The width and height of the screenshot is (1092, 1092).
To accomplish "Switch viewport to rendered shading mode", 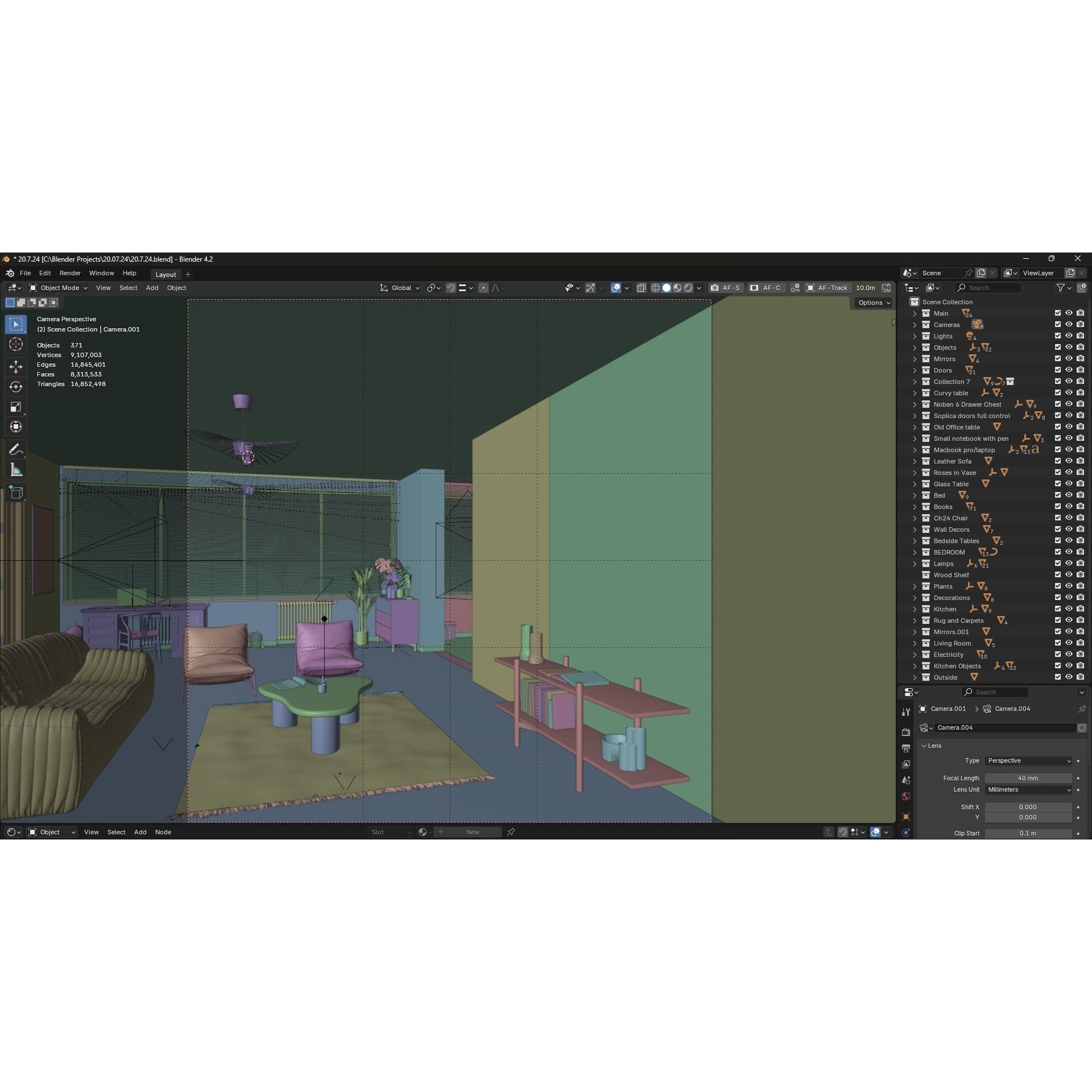I will coord(689,288).
